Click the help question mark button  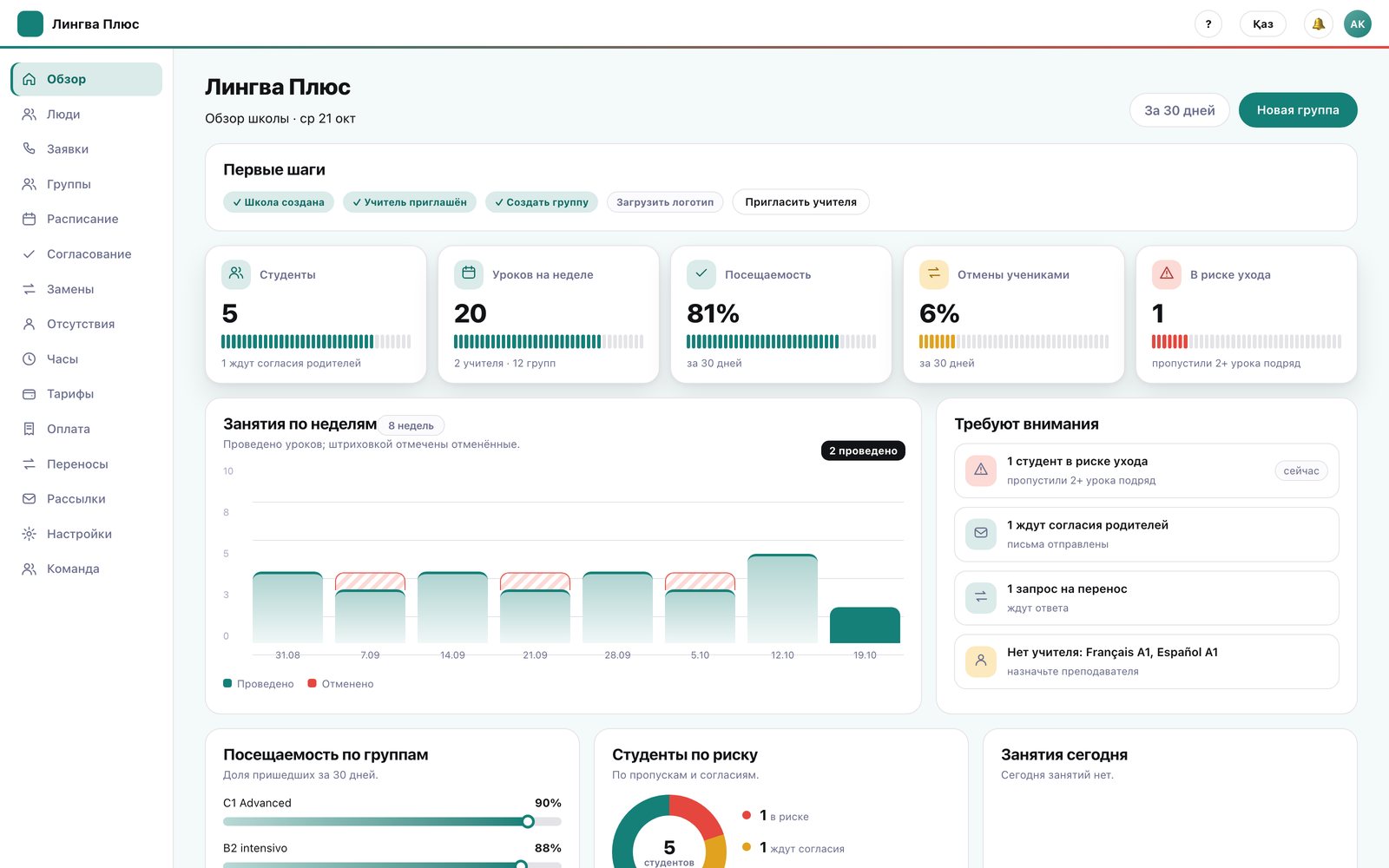coord(1208,24)
